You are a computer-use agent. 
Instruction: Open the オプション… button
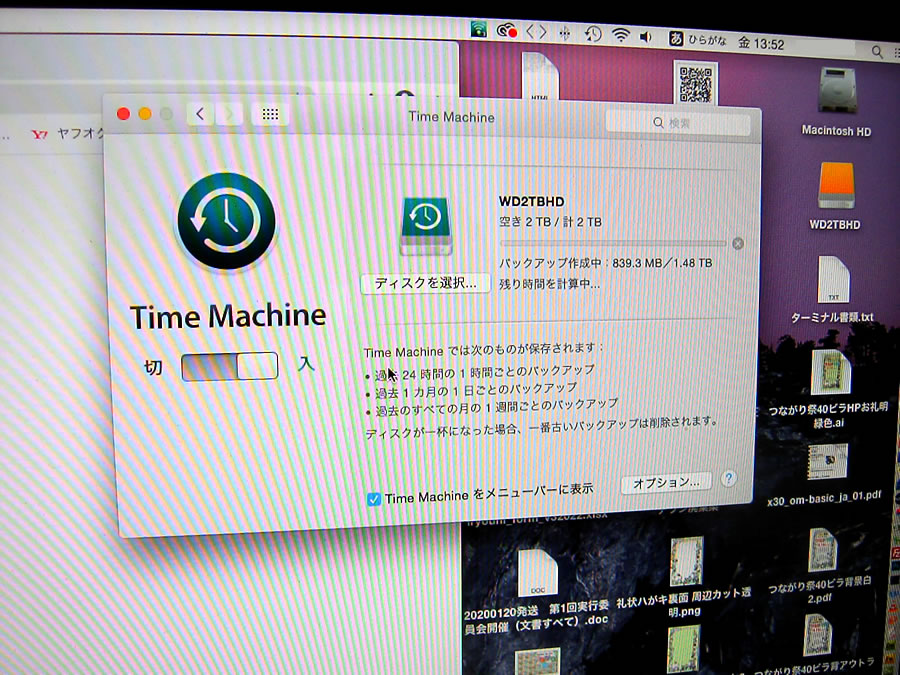[x=666, y=482]
